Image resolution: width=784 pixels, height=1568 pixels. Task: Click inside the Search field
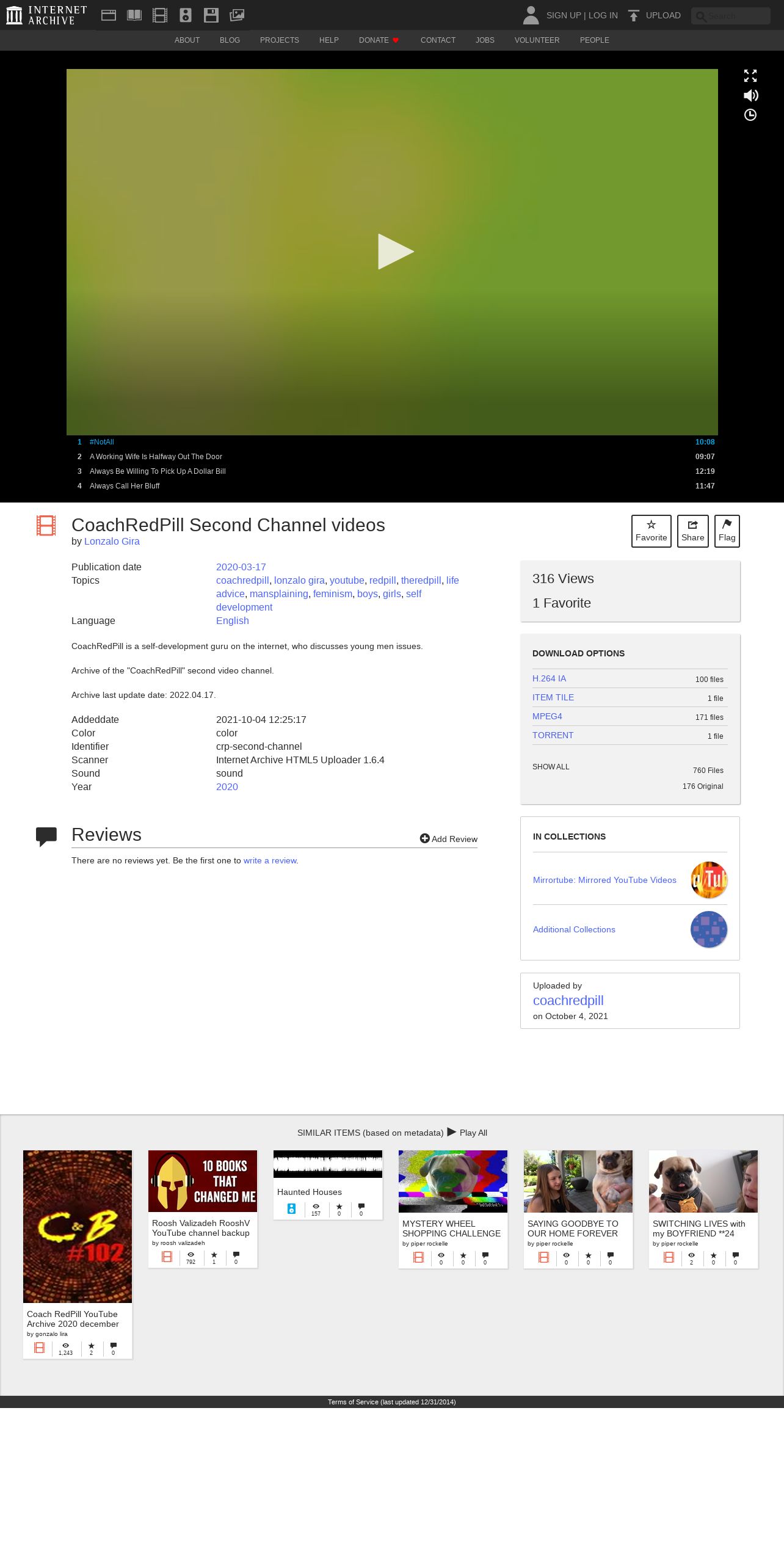[731, 16]
